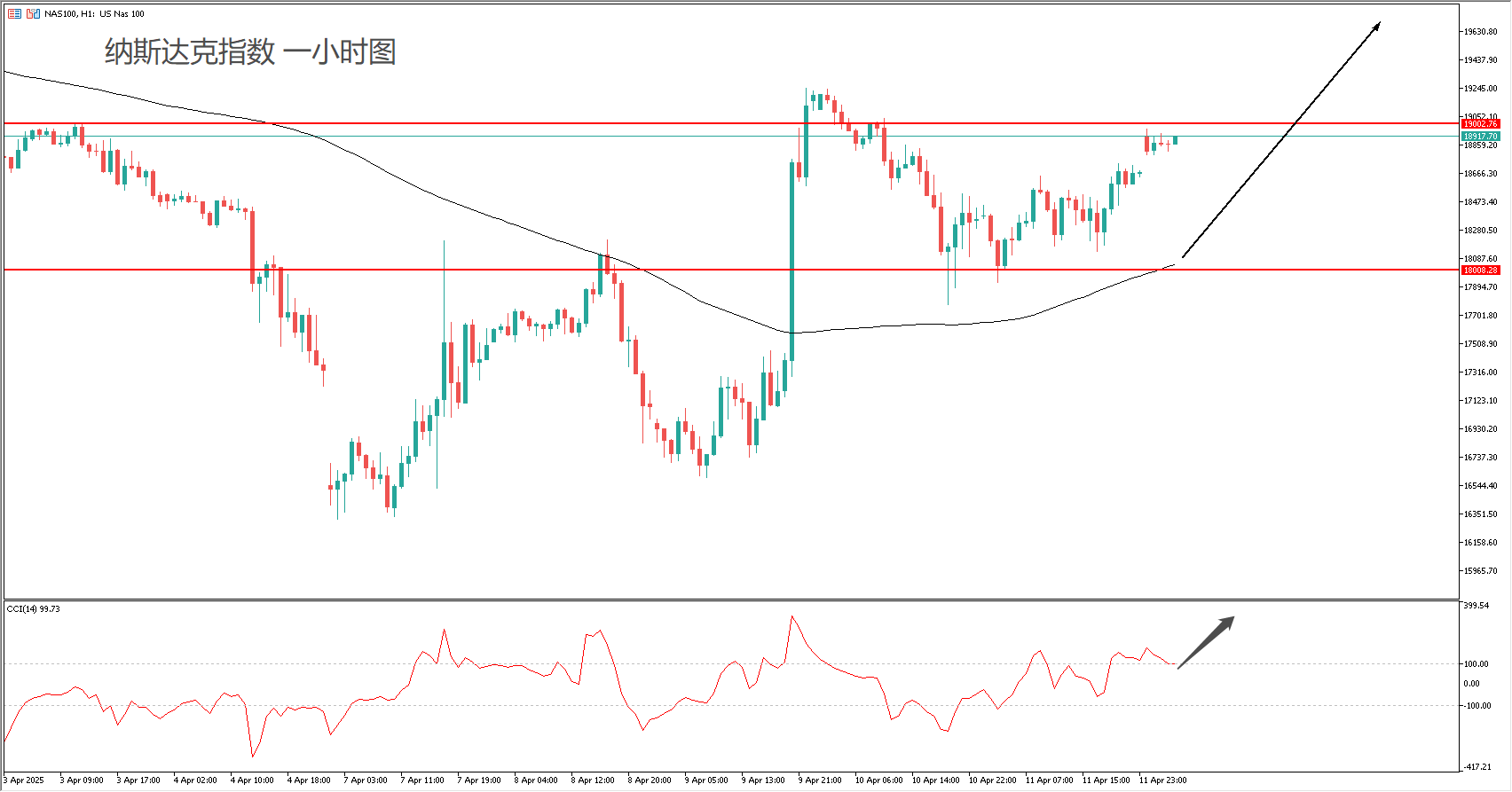Click the 9 Apr 21:00 time label

pyautogui.click(x=819, y=780)
